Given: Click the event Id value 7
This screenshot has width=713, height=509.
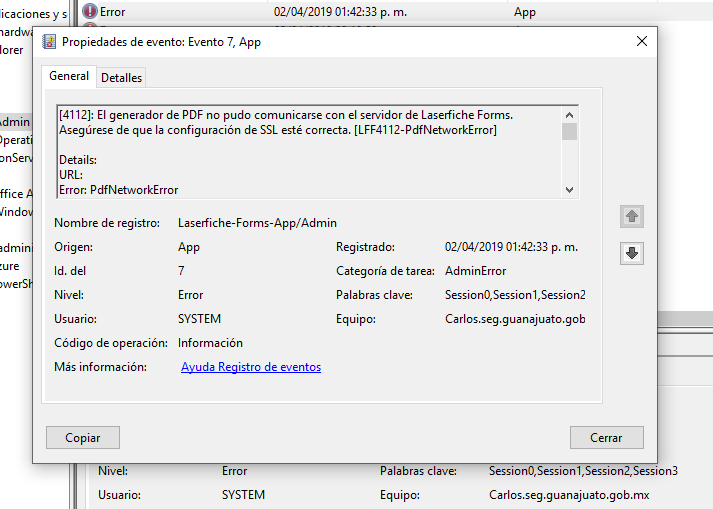Looking at the screenshot, I should 181,271.
